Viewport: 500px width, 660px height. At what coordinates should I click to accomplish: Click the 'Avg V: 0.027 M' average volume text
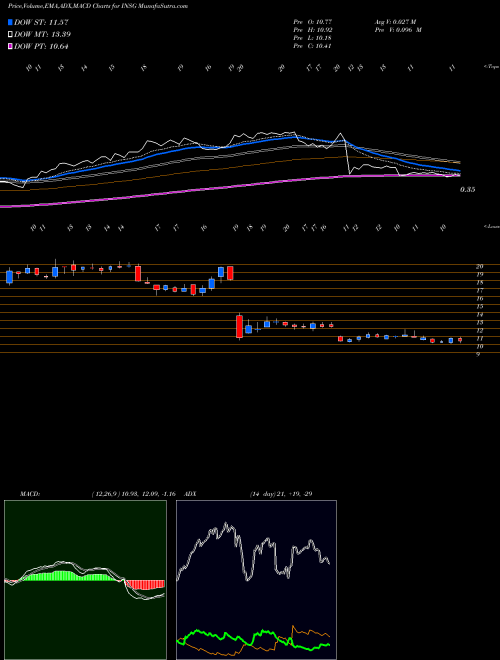tap(395, 21)
